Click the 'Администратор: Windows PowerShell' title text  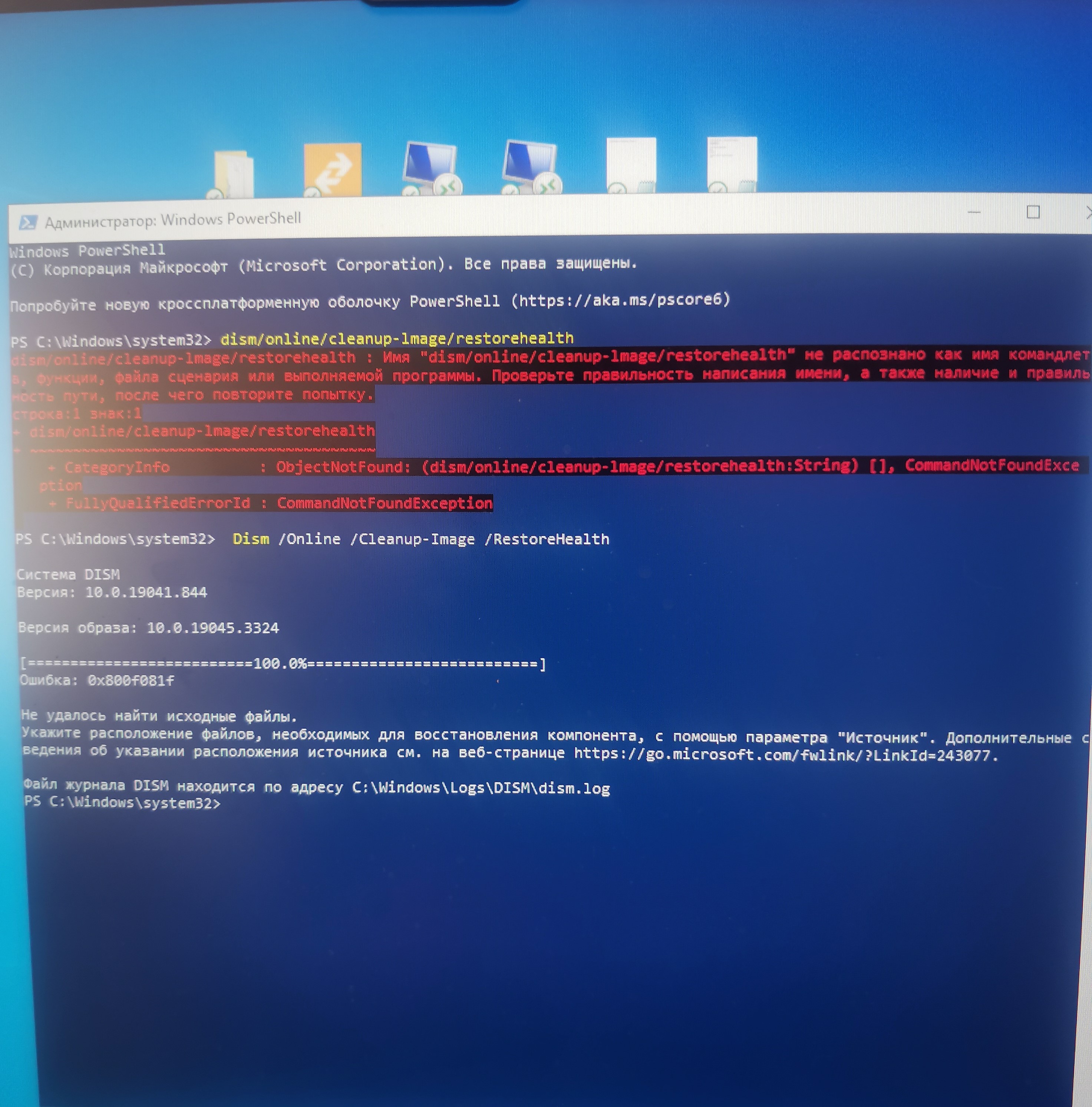pyautogui.click(x=172, y=220)
